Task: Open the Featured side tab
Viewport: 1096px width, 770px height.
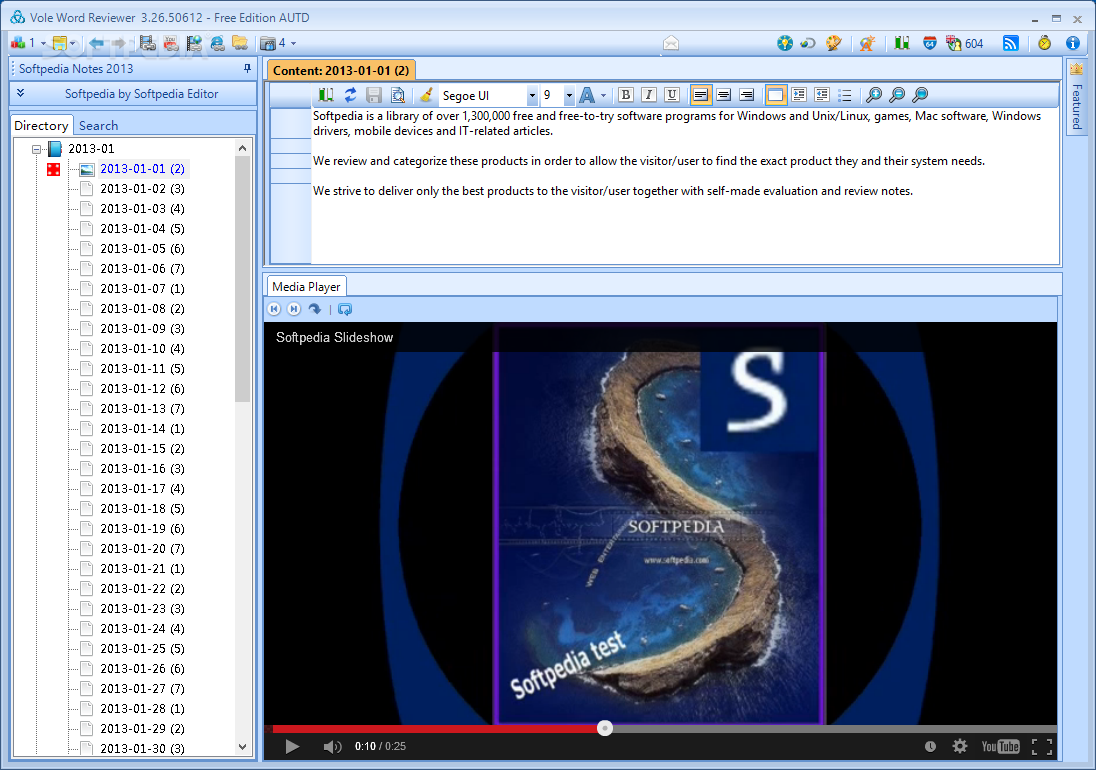Action: 1076,98
